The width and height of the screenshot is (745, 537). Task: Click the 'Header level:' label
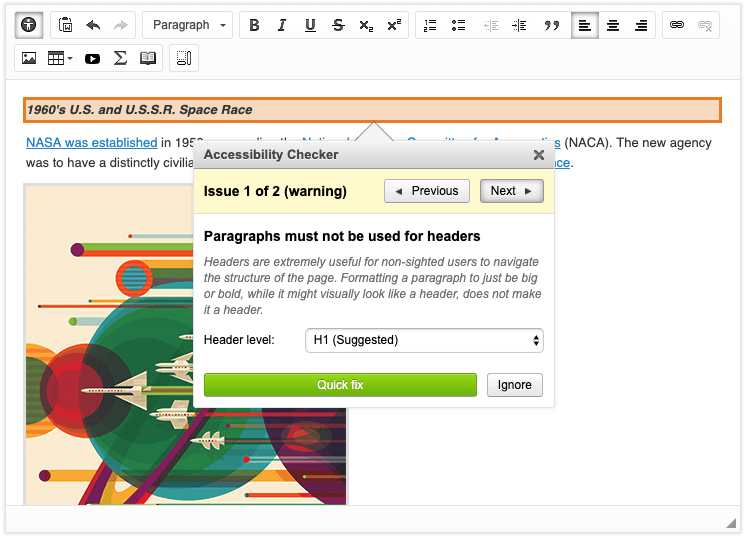pyautogui.click(x=239, y=340)
